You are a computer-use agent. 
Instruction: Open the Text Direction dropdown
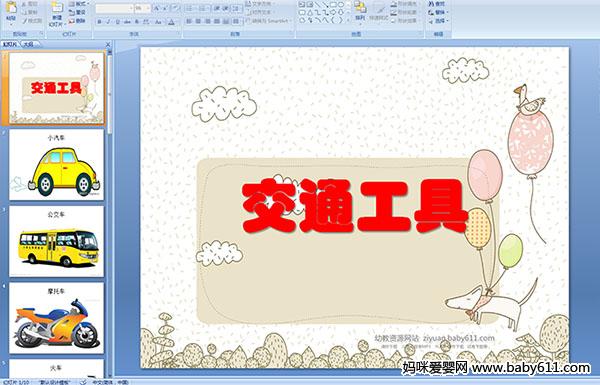pyautogui.click(x=261, y=4)
